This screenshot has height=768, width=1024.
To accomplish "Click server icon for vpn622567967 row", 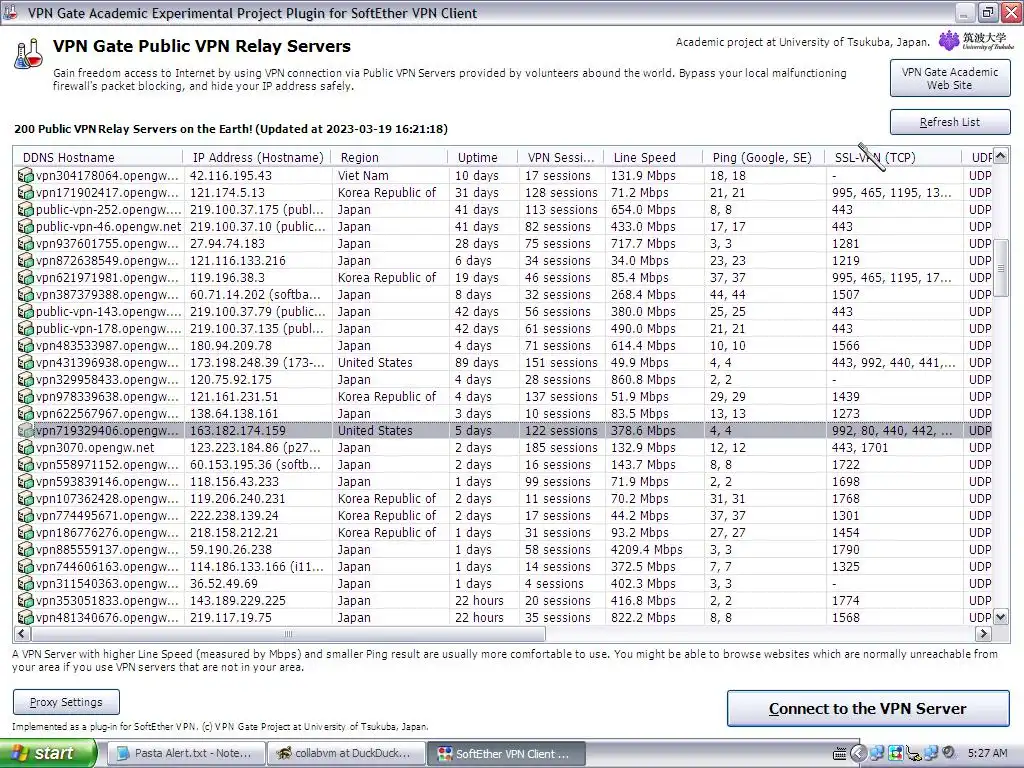I will [25, 413].
